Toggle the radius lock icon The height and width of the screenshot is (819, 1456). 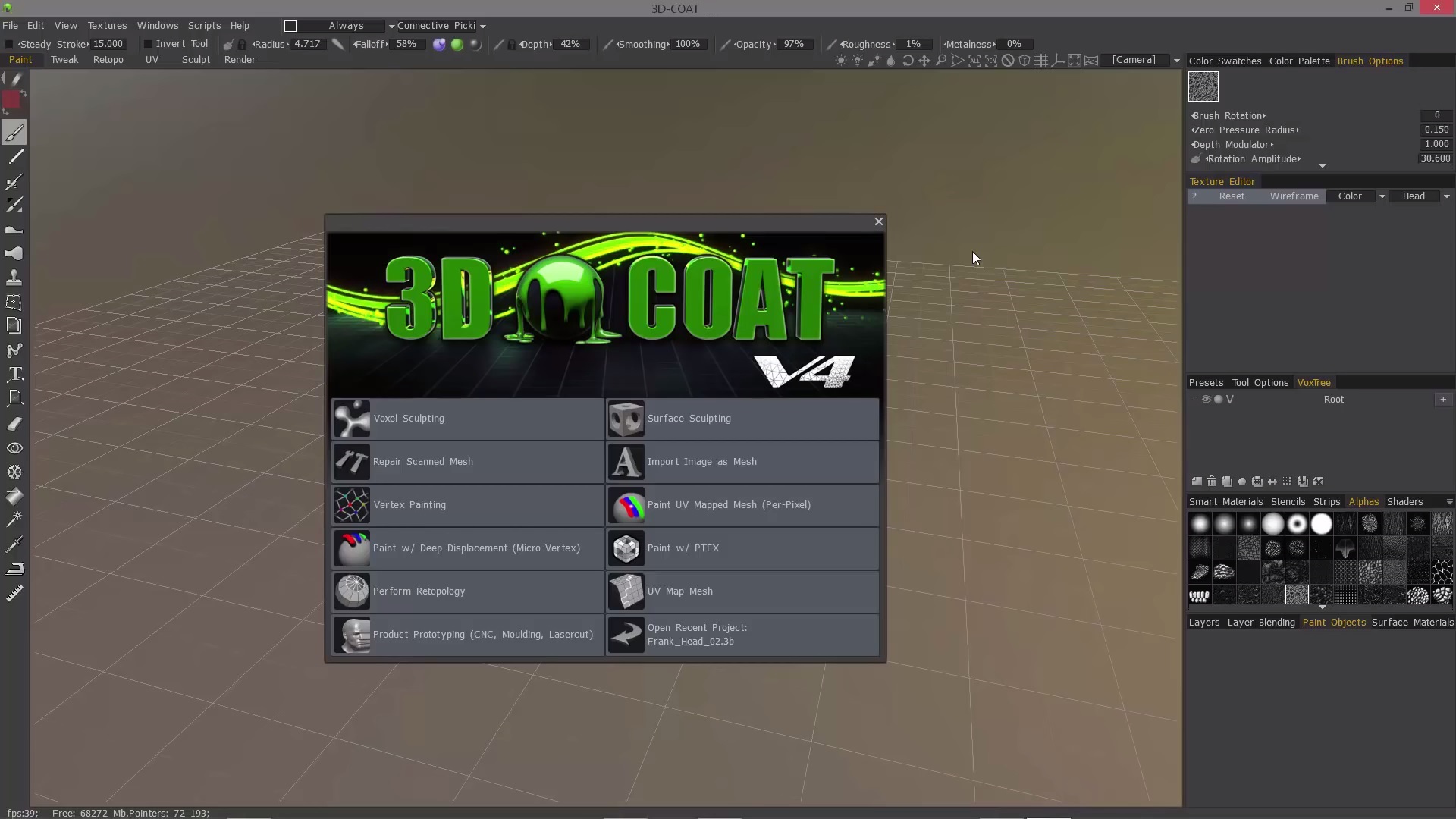[x=242, y=45]
